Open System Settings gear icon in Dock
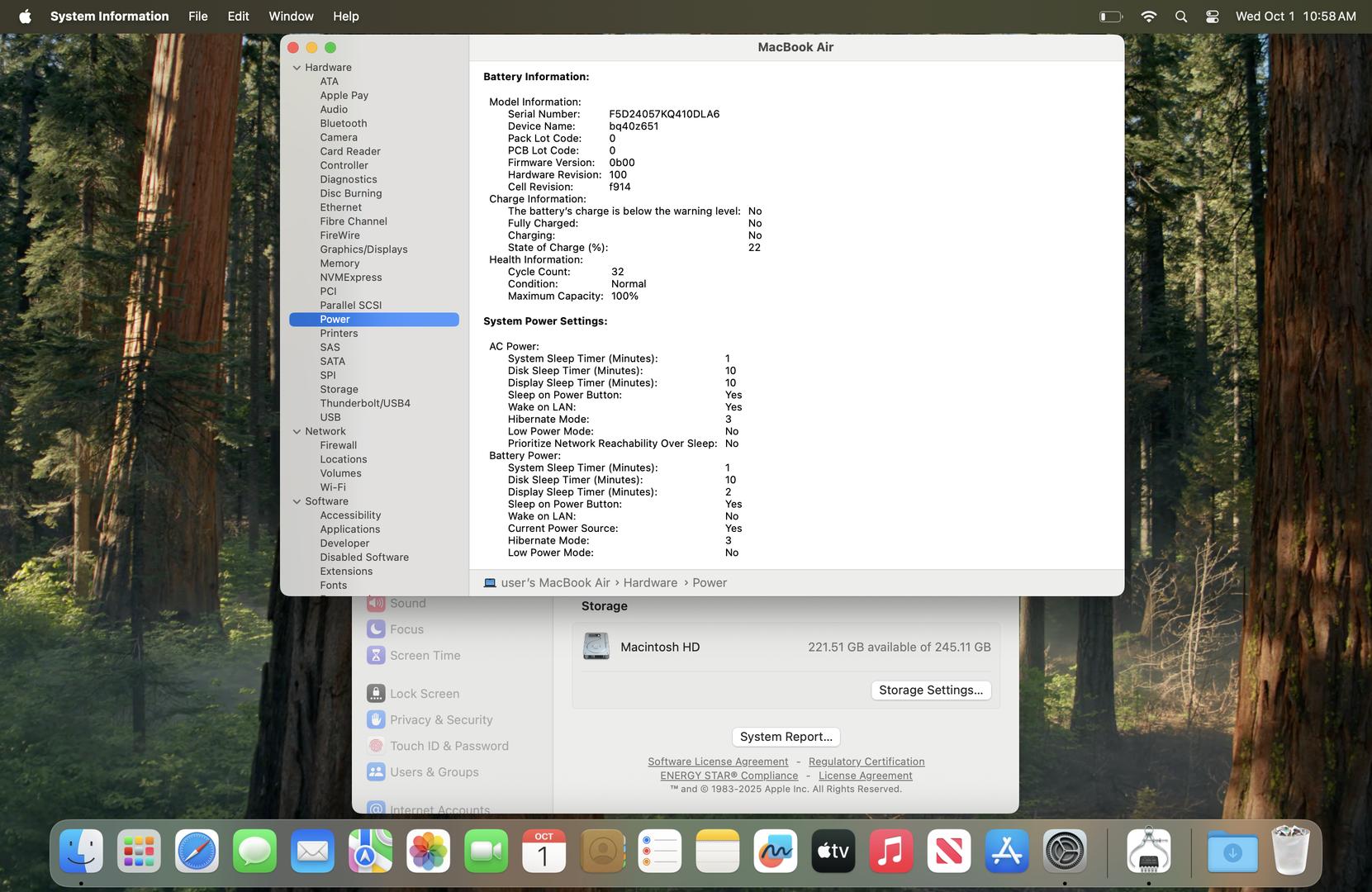Viewport: 1372px width, 892px height. click(1064, 852)
